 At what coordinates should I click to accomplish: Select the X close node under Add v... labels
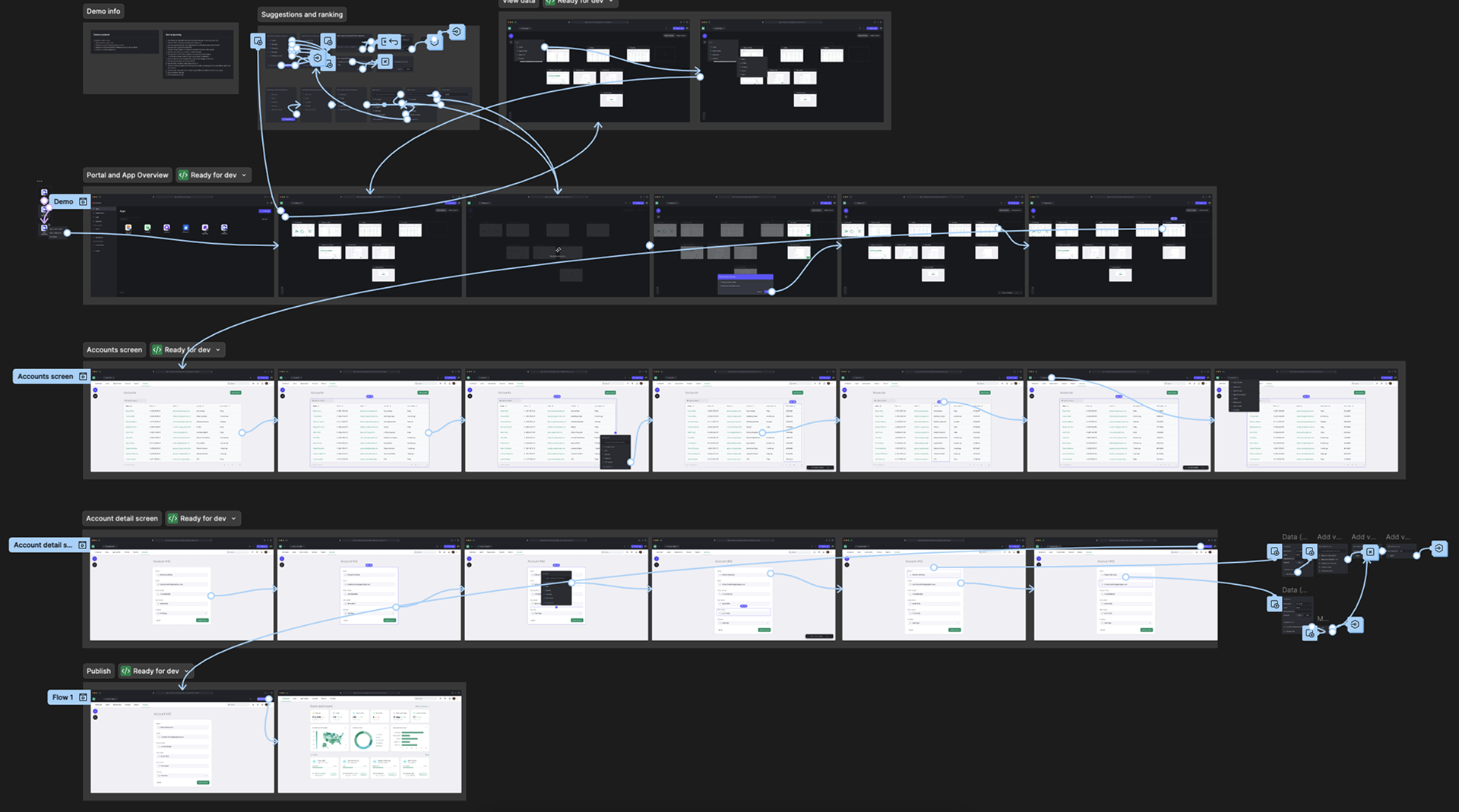click(x=1370, y=552)
